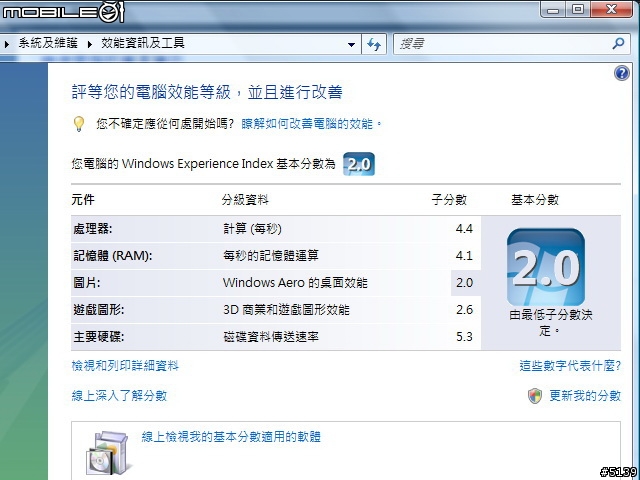Select the 系統及維護 breadcrumb item

(x=48, y=43)
